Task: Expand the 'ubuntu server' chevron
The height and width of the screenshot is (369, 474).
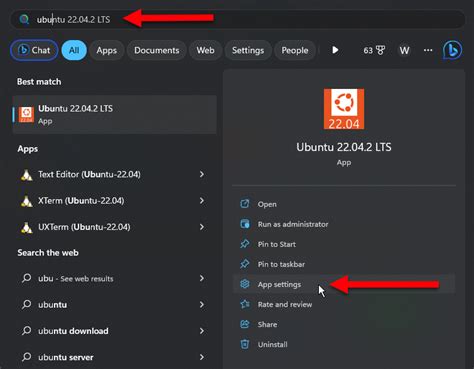Action: [x=202, y=357]
